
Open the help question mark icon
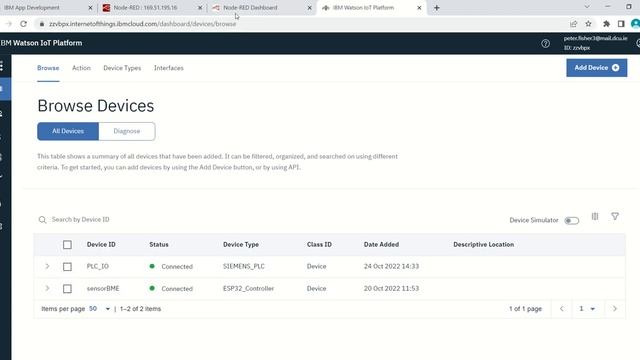pos(545,43)
